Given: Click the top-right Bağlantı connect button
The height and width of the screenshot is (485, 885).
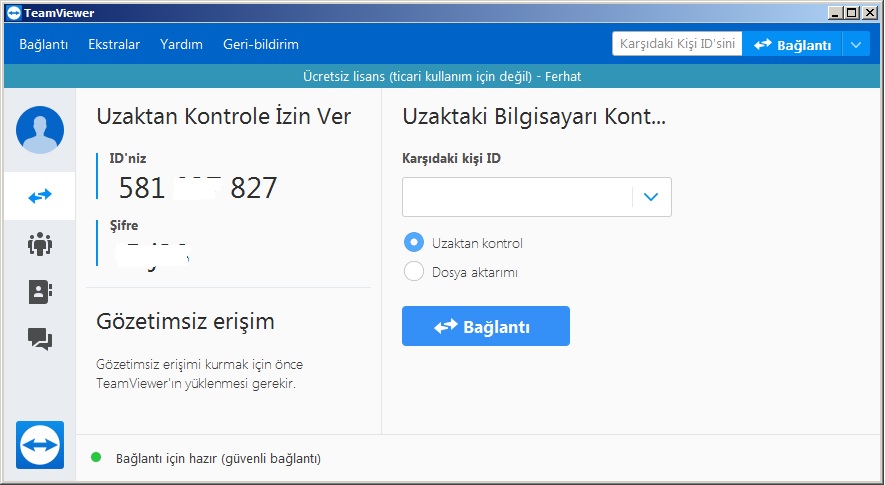Looking at the screenshot, I should point(792,45).
